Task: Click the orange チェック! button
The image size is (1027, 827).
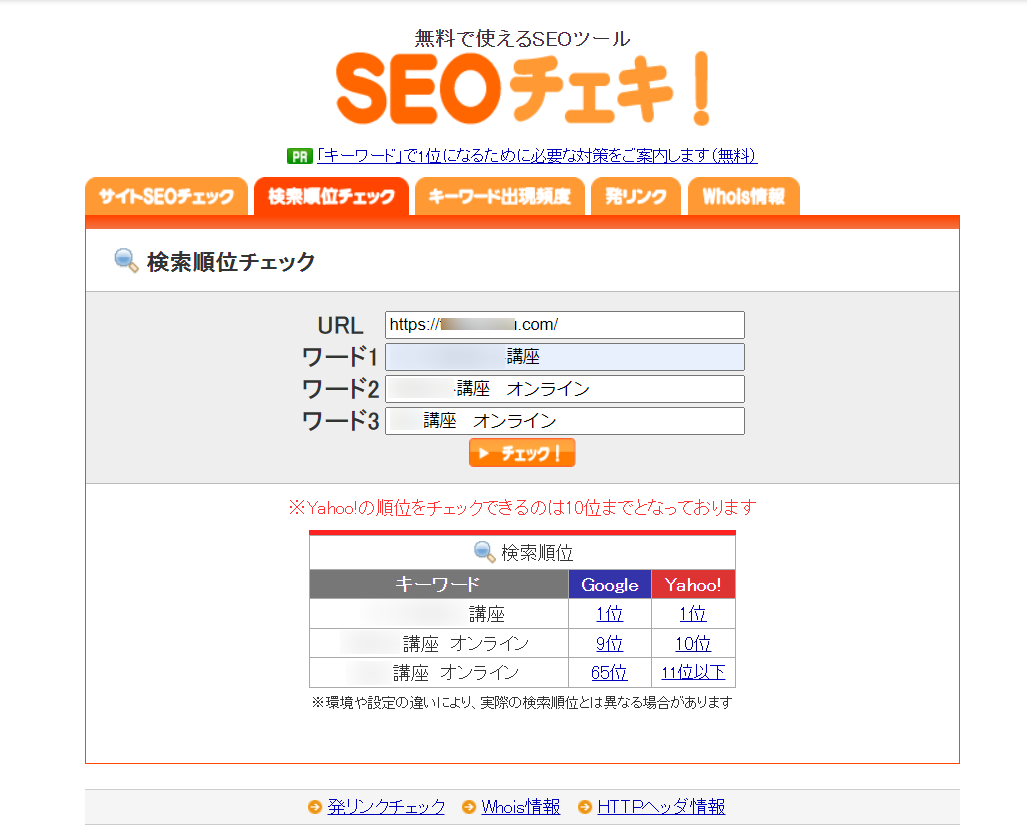Action: coord(522,453)
